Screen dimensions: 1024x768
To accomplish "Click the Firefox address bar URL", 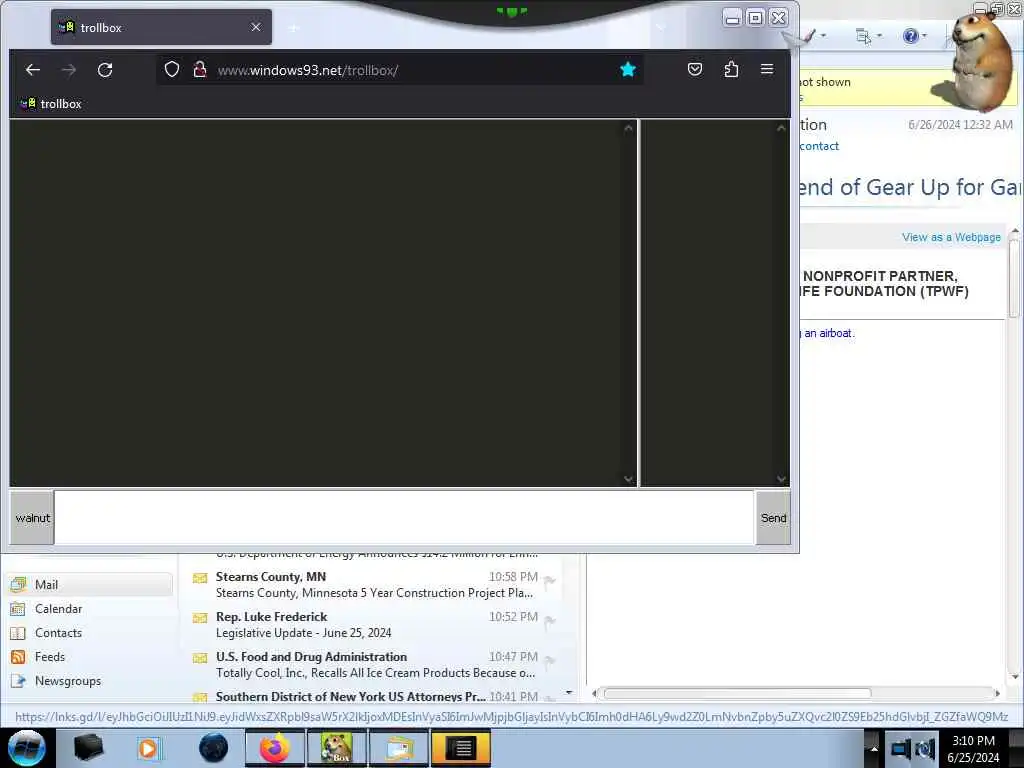I will tap(308, 70).
